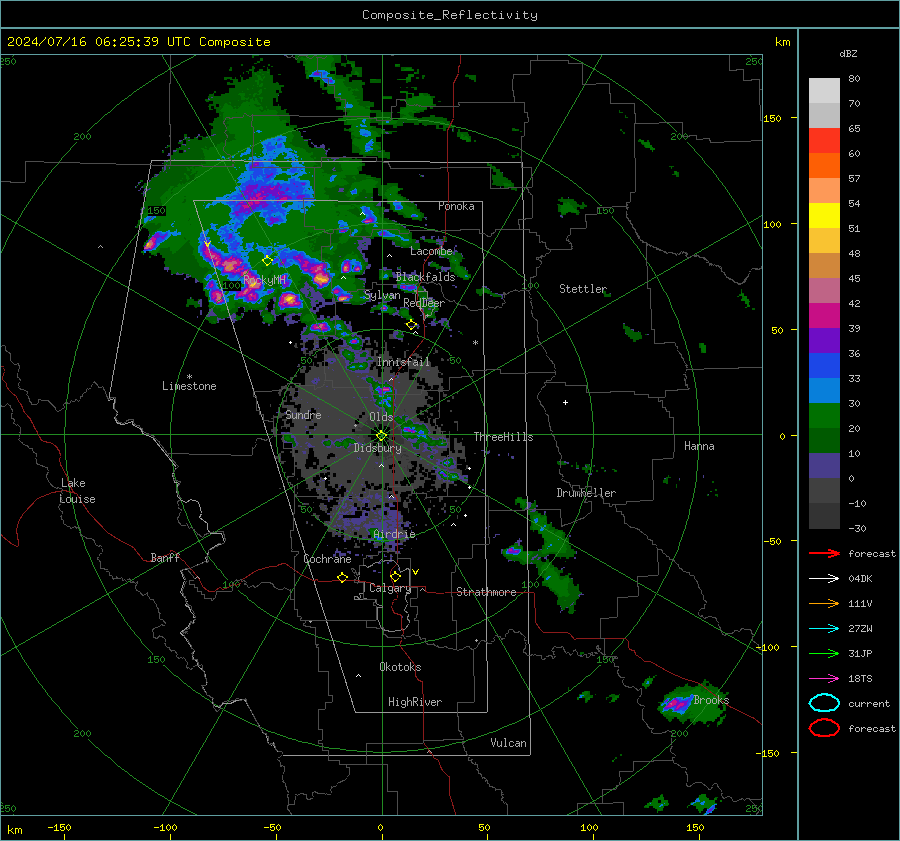
Task: Click the Banff label
Action: pos(165,557)
